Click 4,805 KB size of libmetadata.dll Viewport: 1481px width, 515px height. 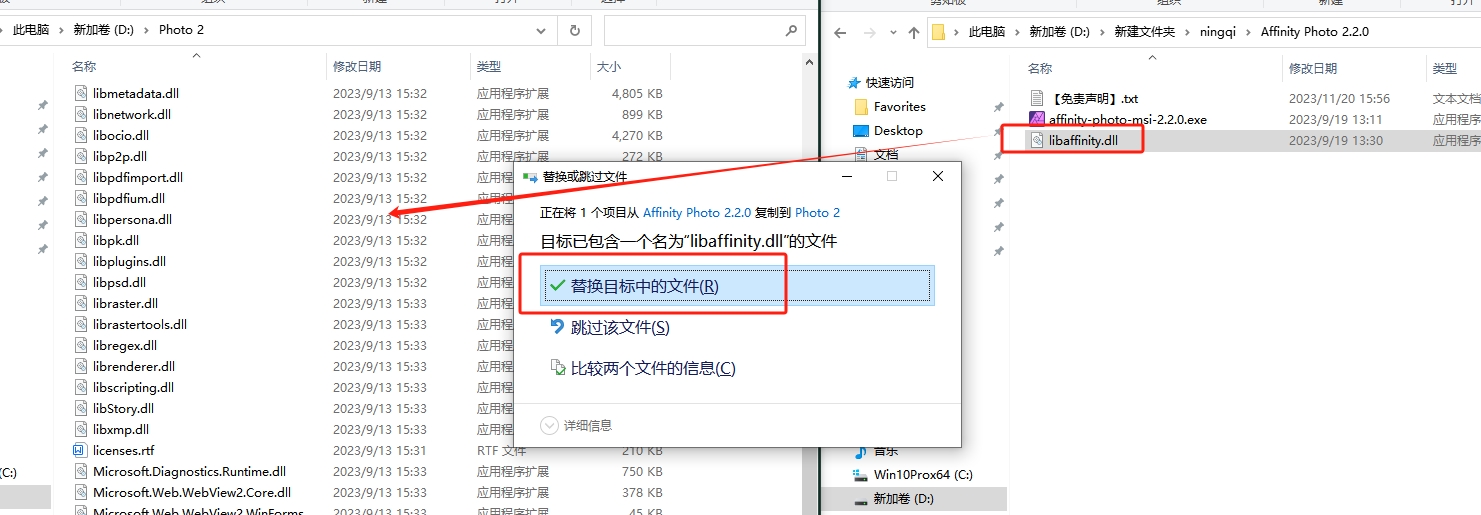tap(637, 93)
